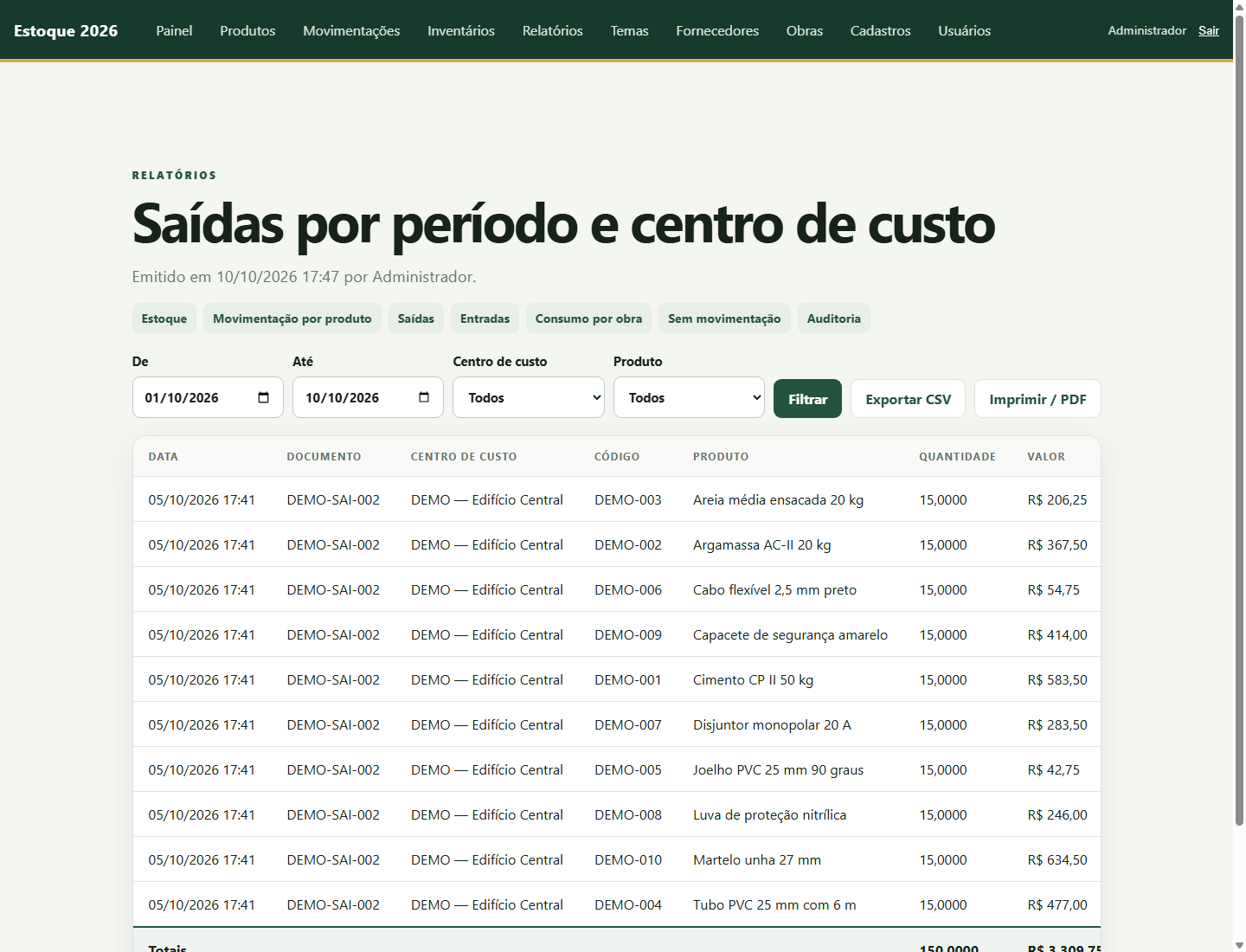1246x952 pixels.
Task: Select the Saídas report tab
Action: (x=416, y=318)
